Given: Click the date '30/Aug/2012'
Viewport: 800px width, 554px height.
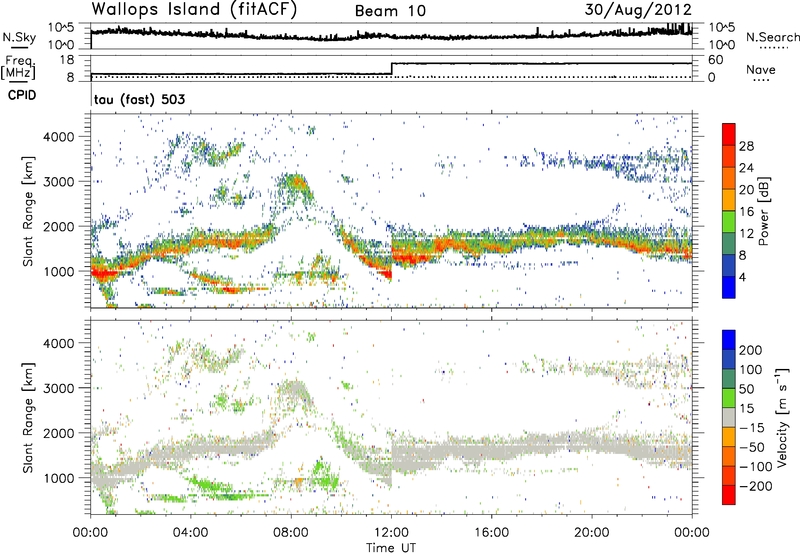Looking at the screenshot, I should 638,10.
